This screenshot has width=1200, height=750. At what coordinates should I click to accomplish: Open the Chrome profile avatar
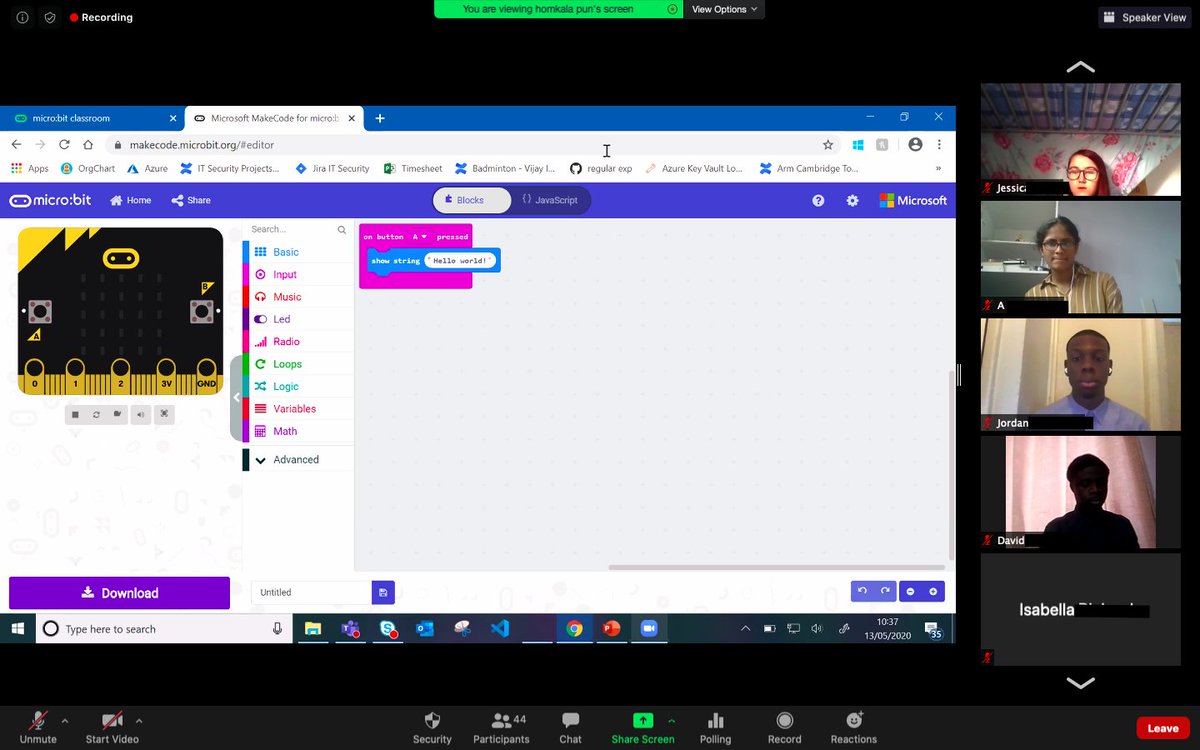(915, 145)
